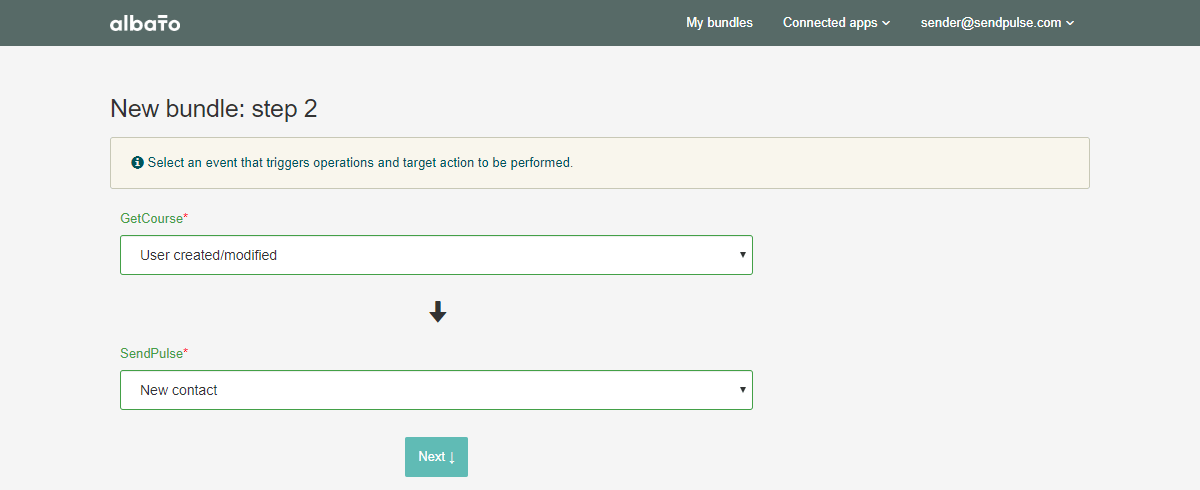Click the 'New bundle: step 2' heading
Screen dimensions: 1200x490
214,109
